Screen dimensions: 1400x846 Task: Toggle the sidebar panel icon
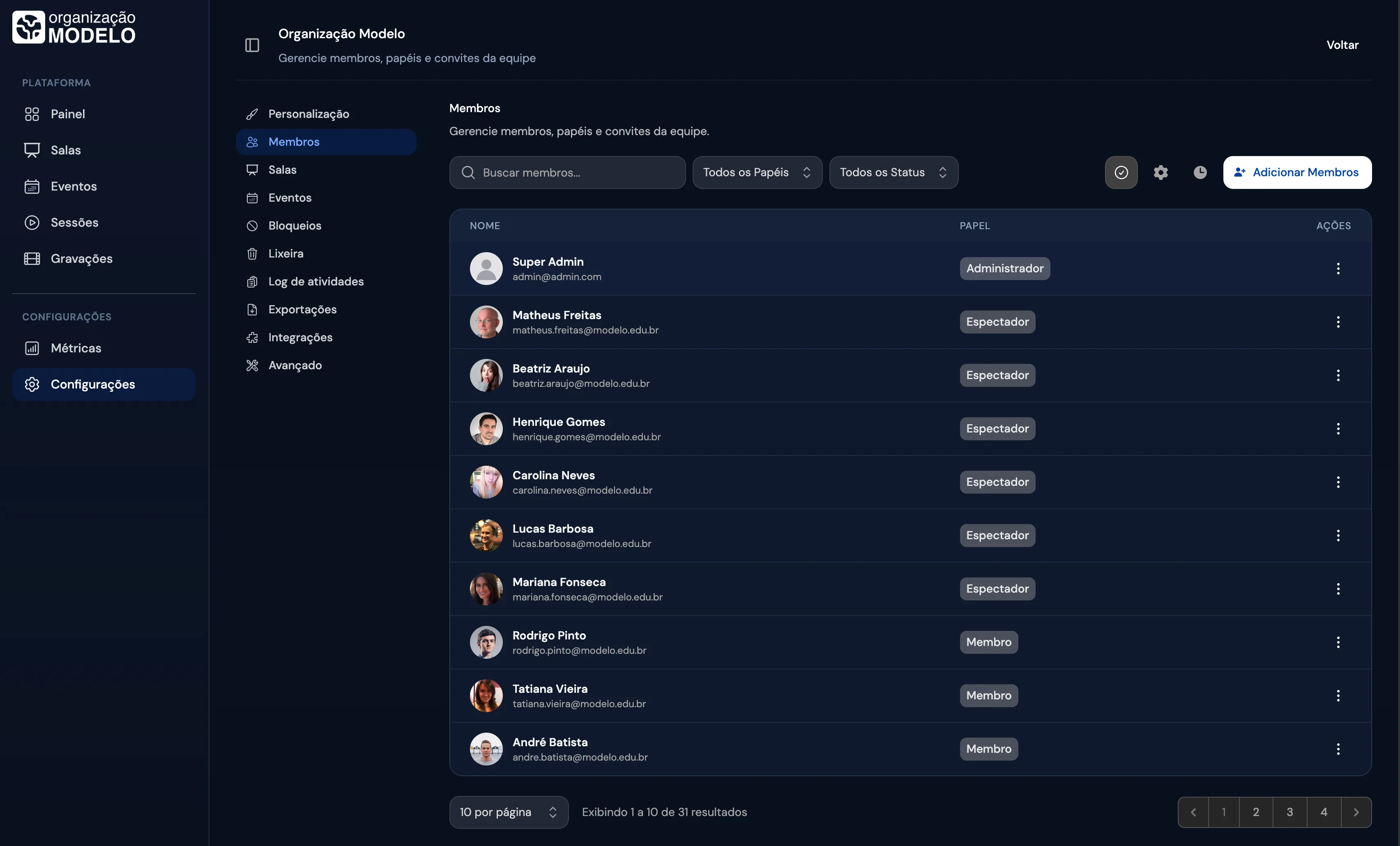pyautogui.click(x=252, y=45)
